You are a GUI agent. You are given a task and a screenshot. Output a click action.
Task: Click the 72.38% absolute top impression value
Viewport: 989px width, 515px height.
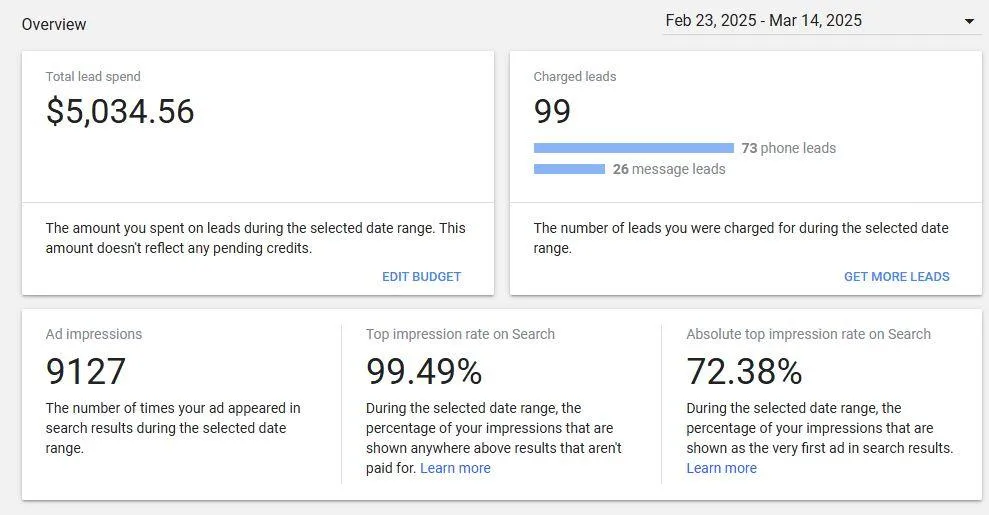pos(744,371)
